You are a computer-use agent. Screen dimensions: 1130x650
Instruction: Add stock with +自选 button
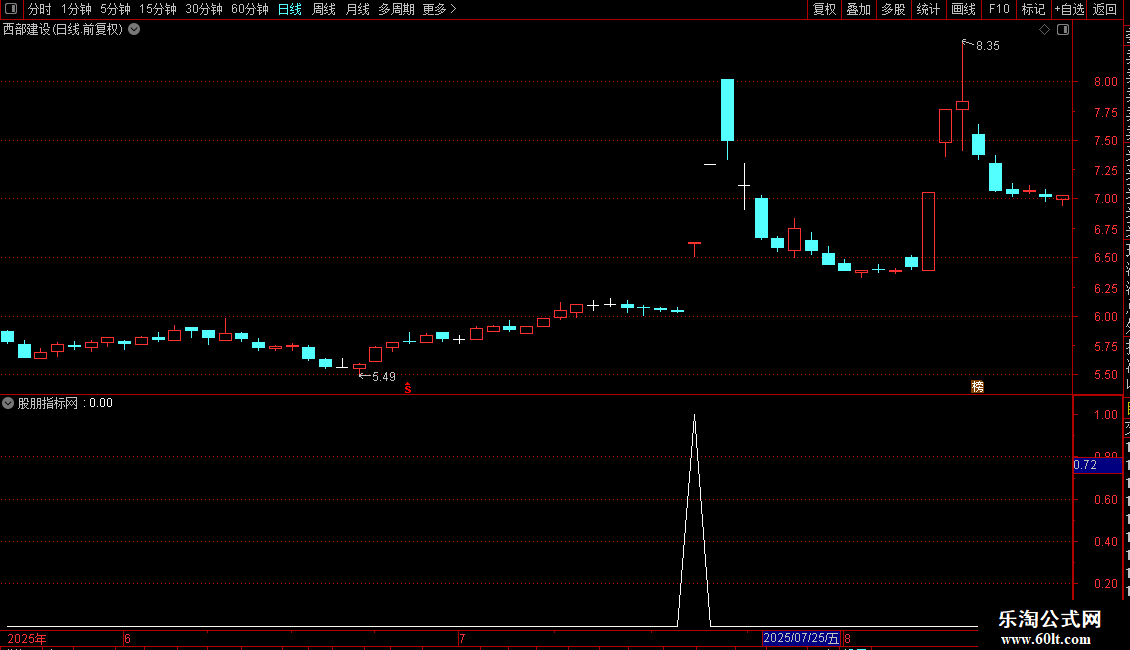pos(1069,9)
